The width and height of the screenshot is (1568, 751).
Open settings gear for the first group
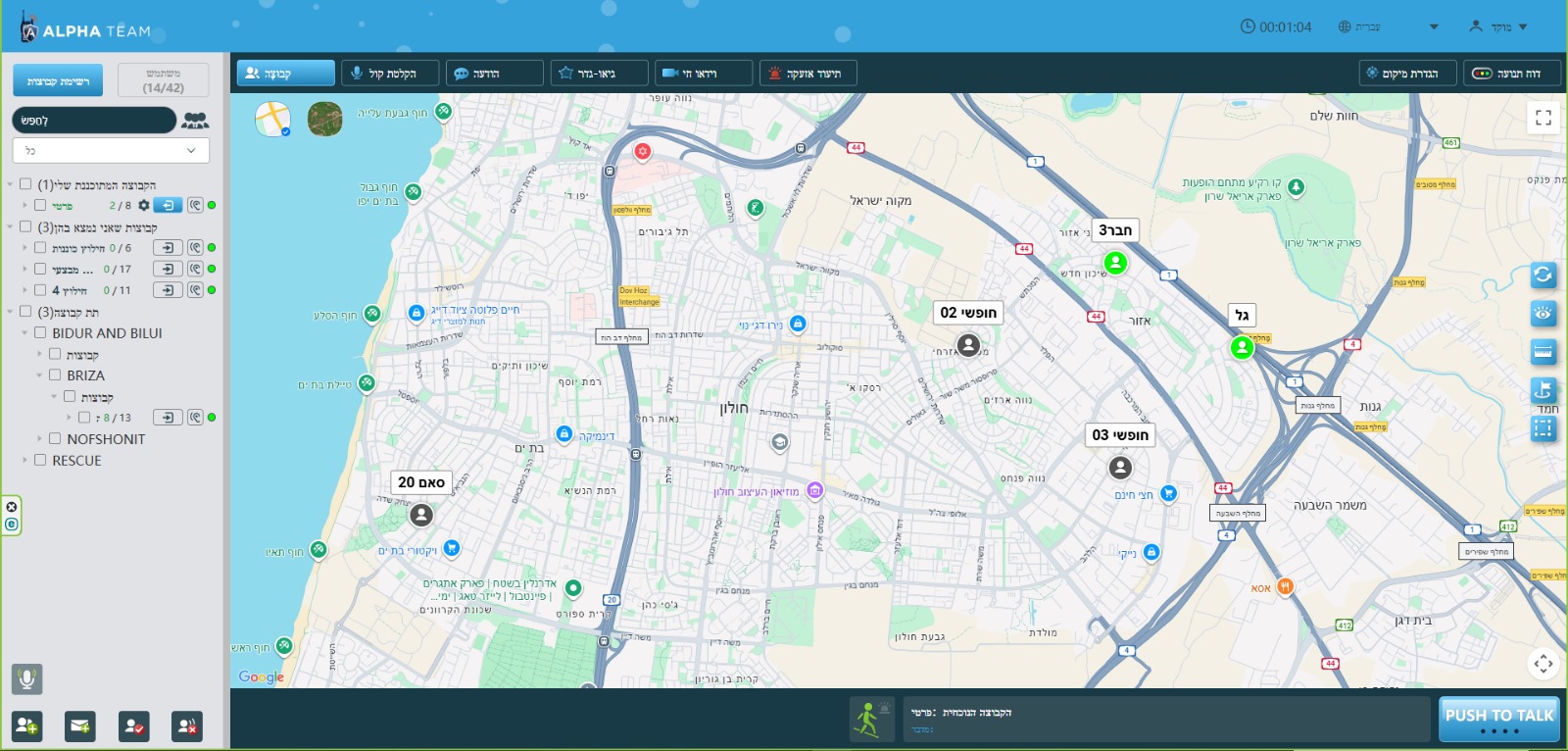(144, 206)
